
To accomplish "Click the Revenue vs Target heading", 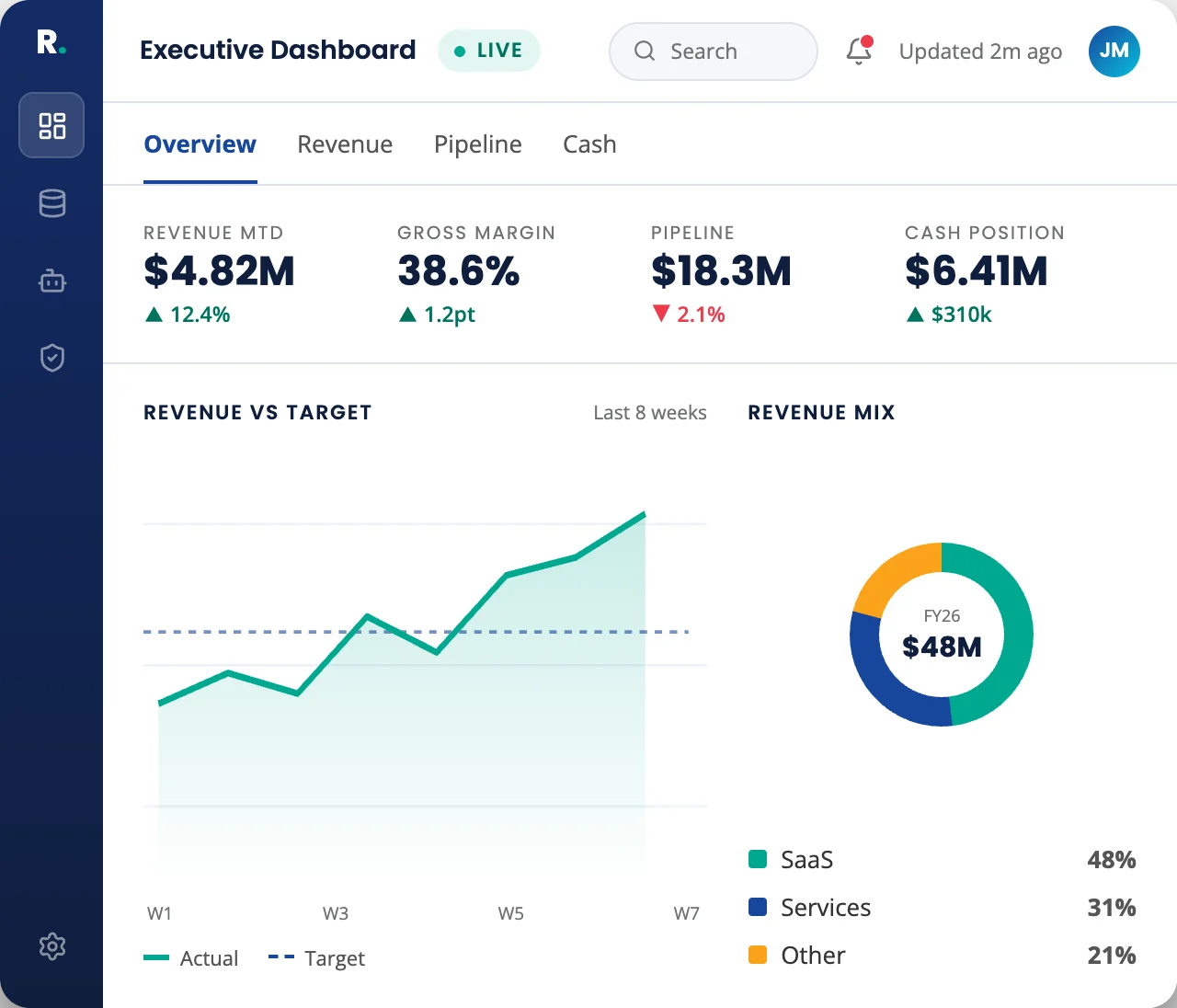I will coord(257,413).
